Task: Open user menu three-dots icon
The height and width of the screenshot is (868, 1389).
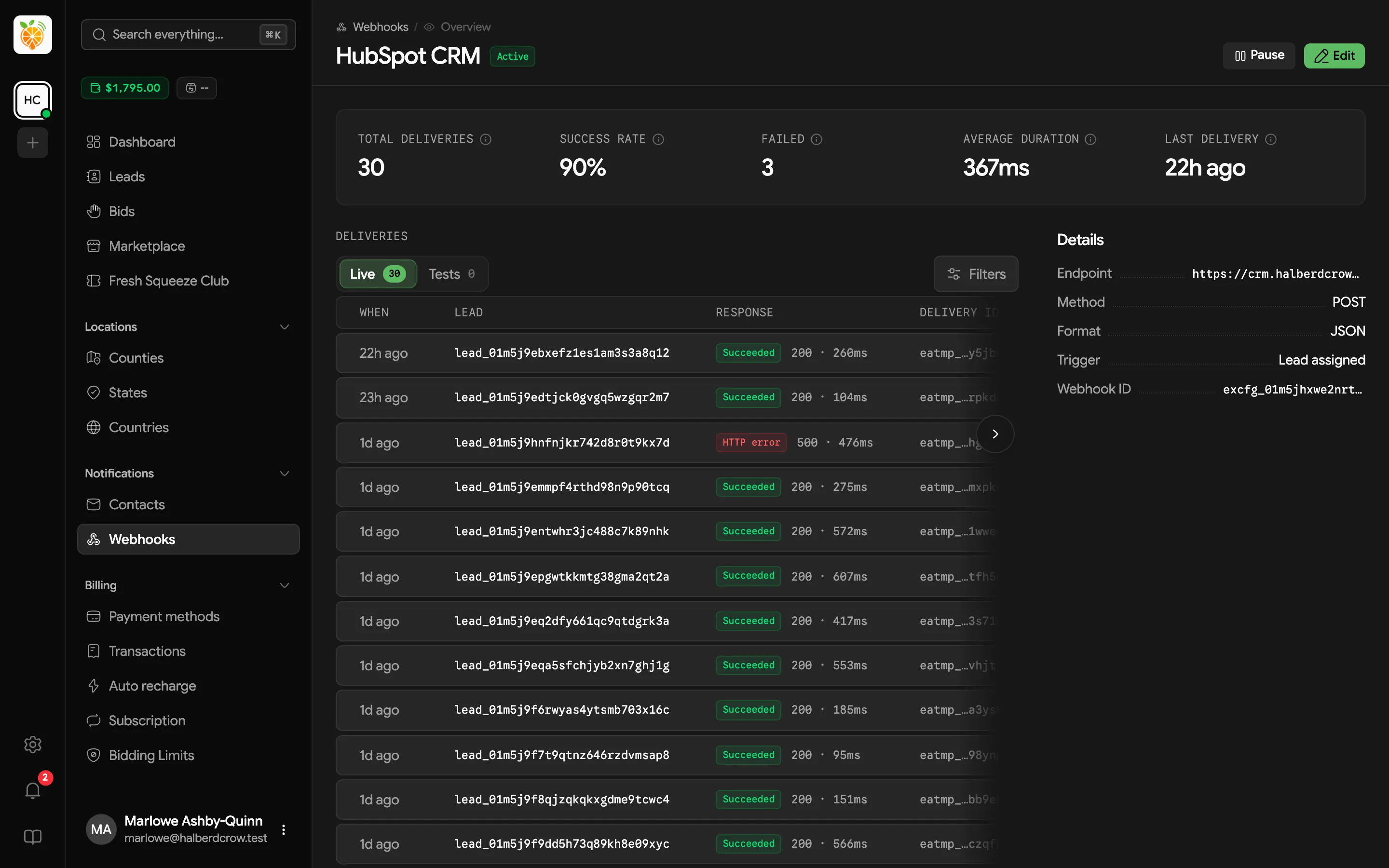Action: point(284,829)
